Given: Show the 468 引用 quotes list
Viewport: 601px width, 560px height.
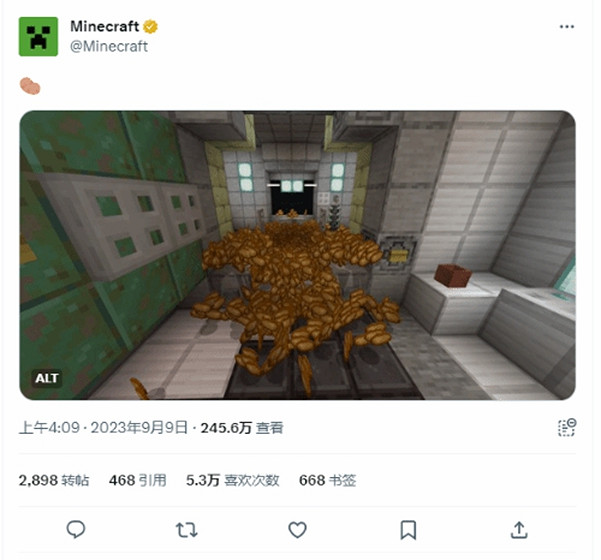Looking at the screenshot, I should pos(138,480).
